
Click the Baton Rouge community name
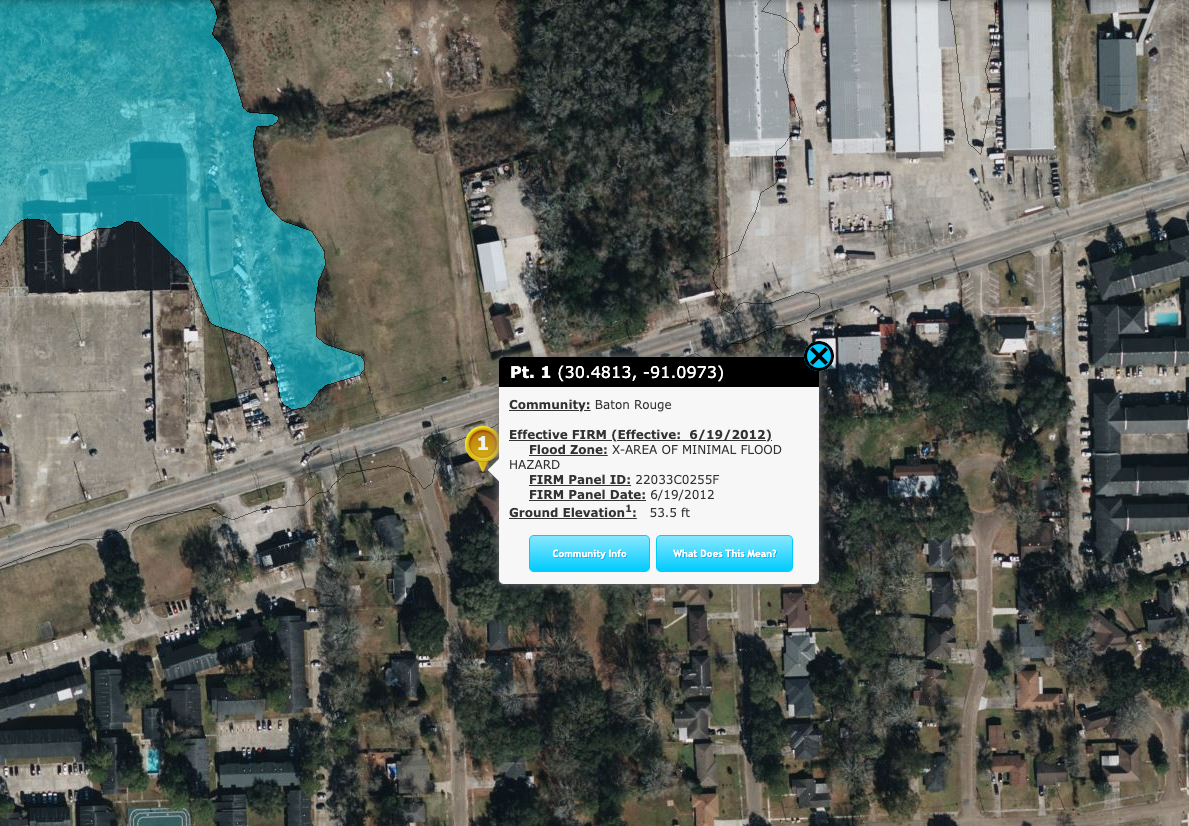[632, 405]
